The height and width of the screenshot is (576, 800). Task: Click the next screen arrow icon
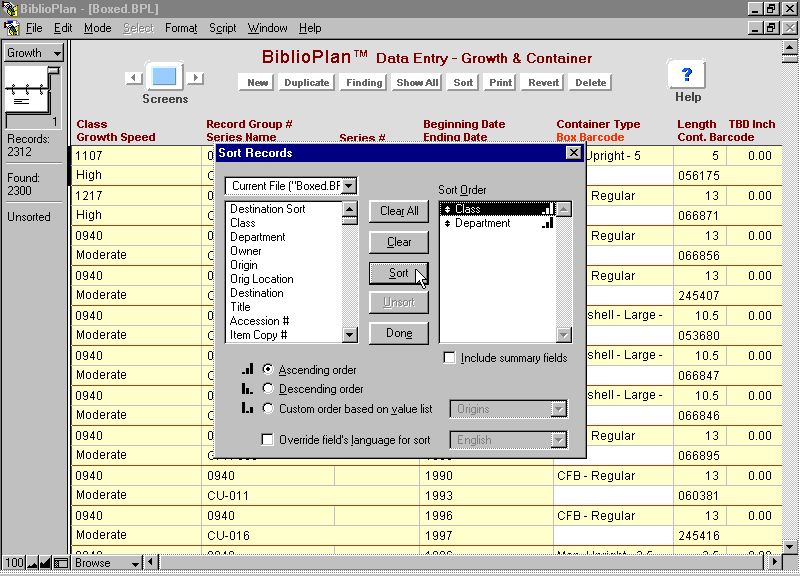tap(195, 78)
